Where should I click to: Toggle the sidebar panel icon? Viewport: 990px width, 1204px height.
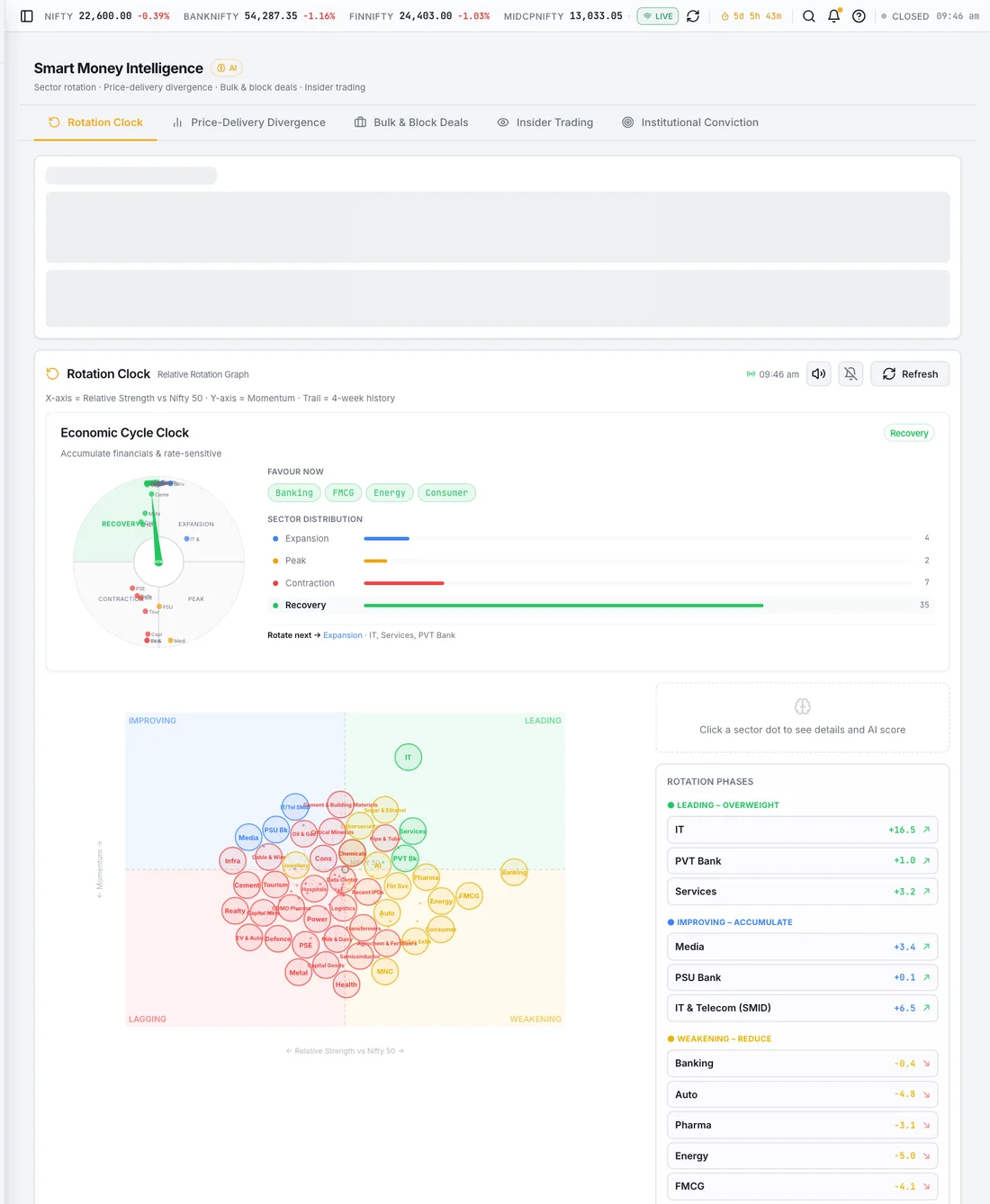pyautogui.click(x=27, y=16)
